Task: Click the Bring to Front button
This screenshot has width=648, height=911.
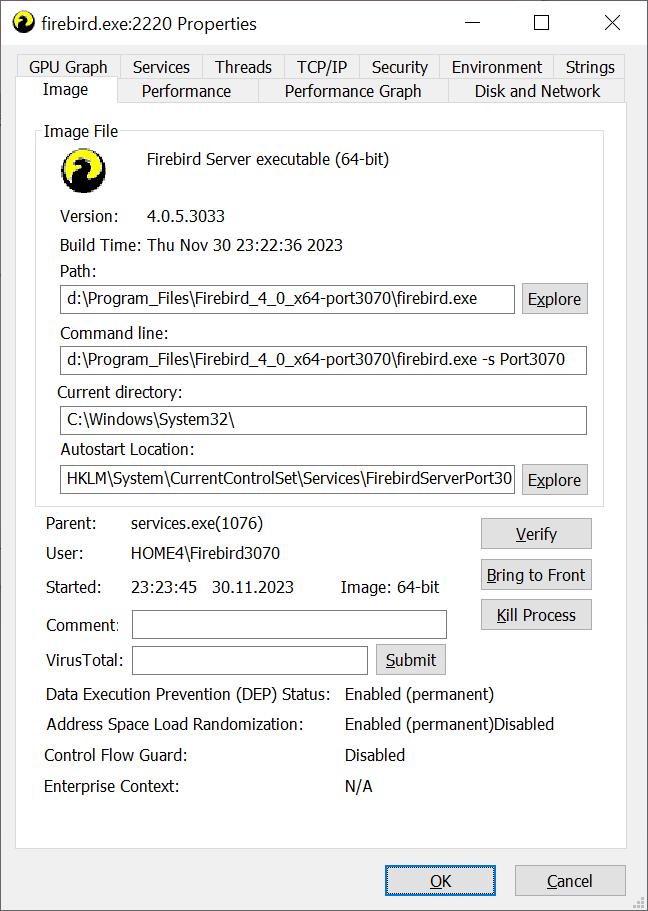Action: pyautogui.click(x=536, y=575)
